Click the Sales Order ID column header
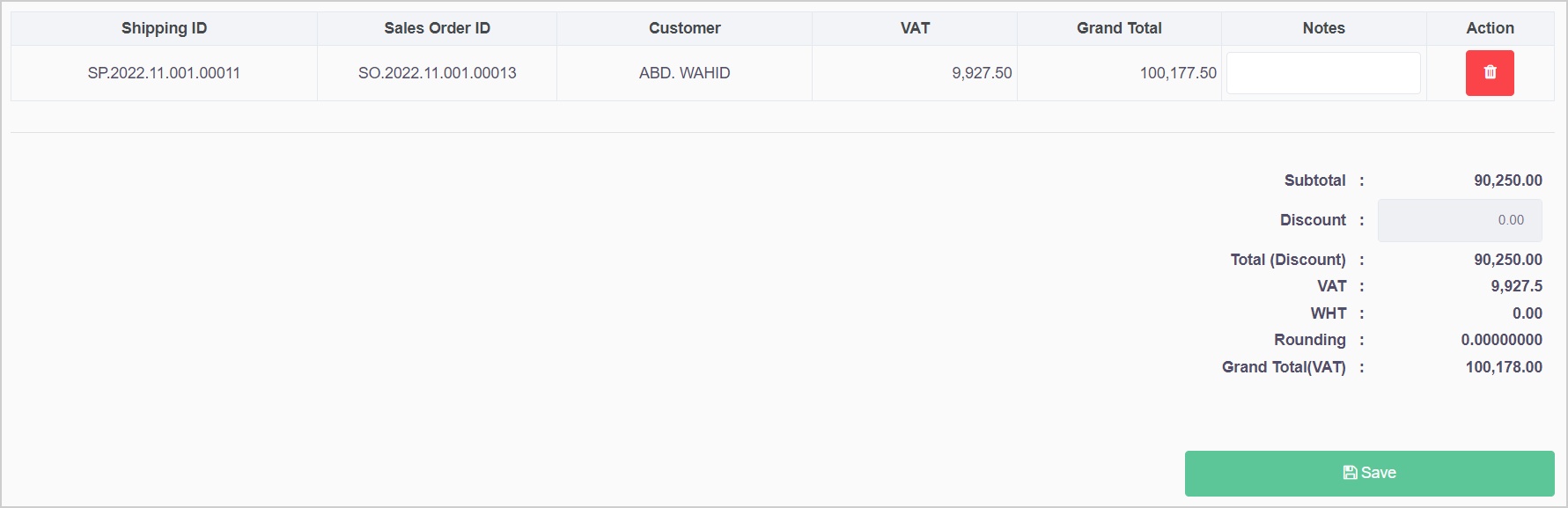The image size is (1568, 508). coord(437,28)
